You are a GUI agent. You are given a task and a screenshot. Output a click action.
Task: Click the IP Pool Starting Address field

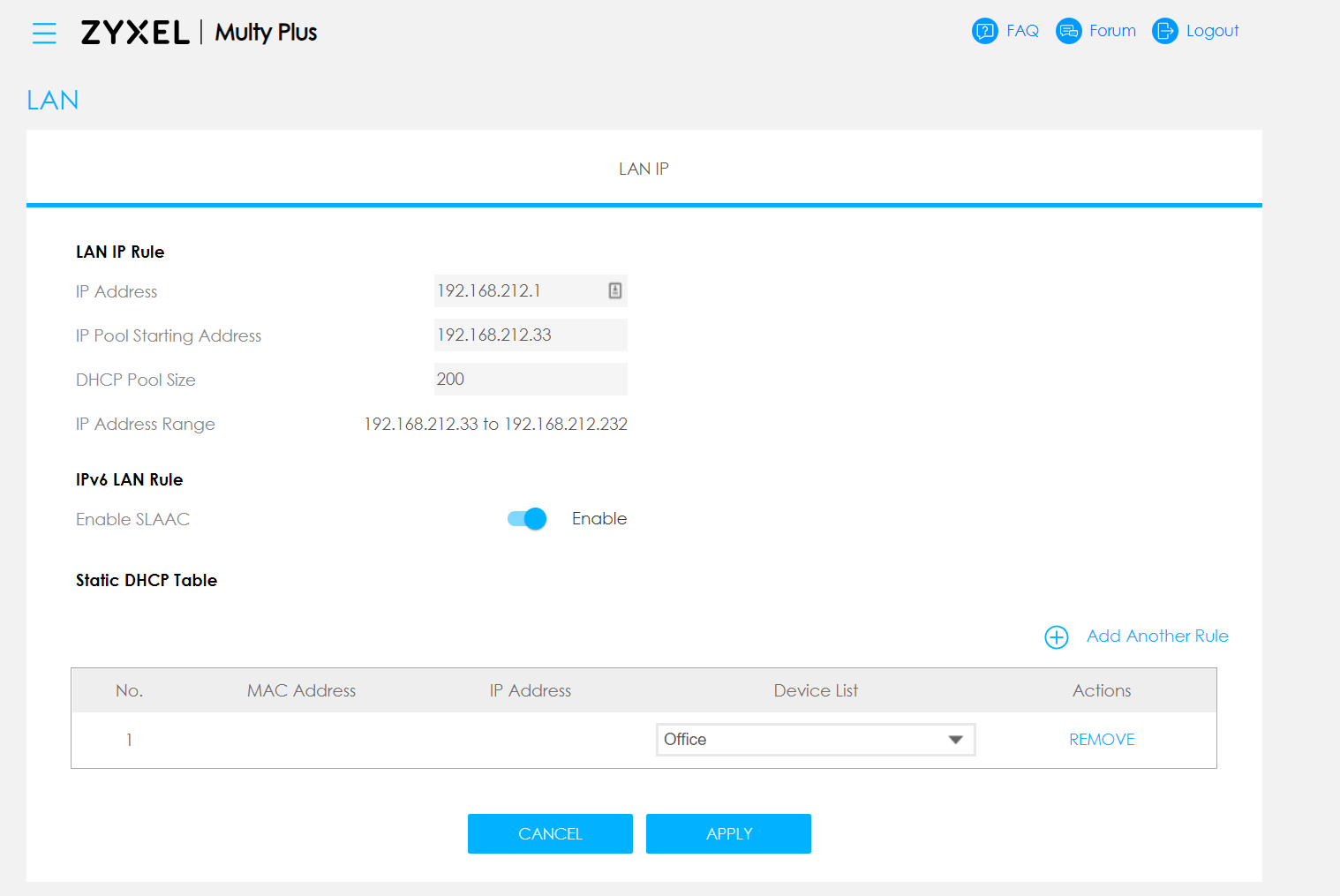(530, 335)
